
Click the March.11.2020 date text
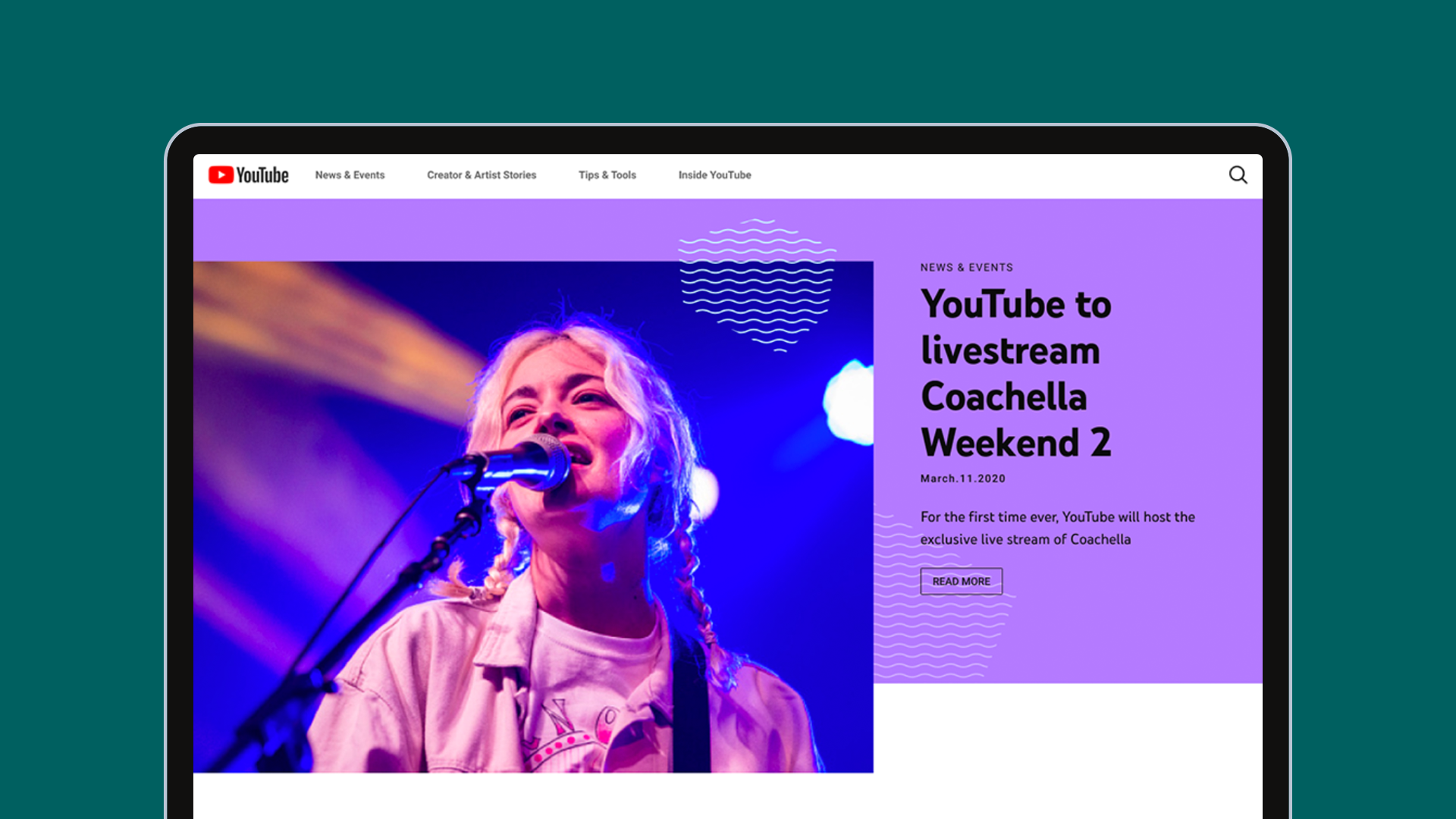[962, 479]
